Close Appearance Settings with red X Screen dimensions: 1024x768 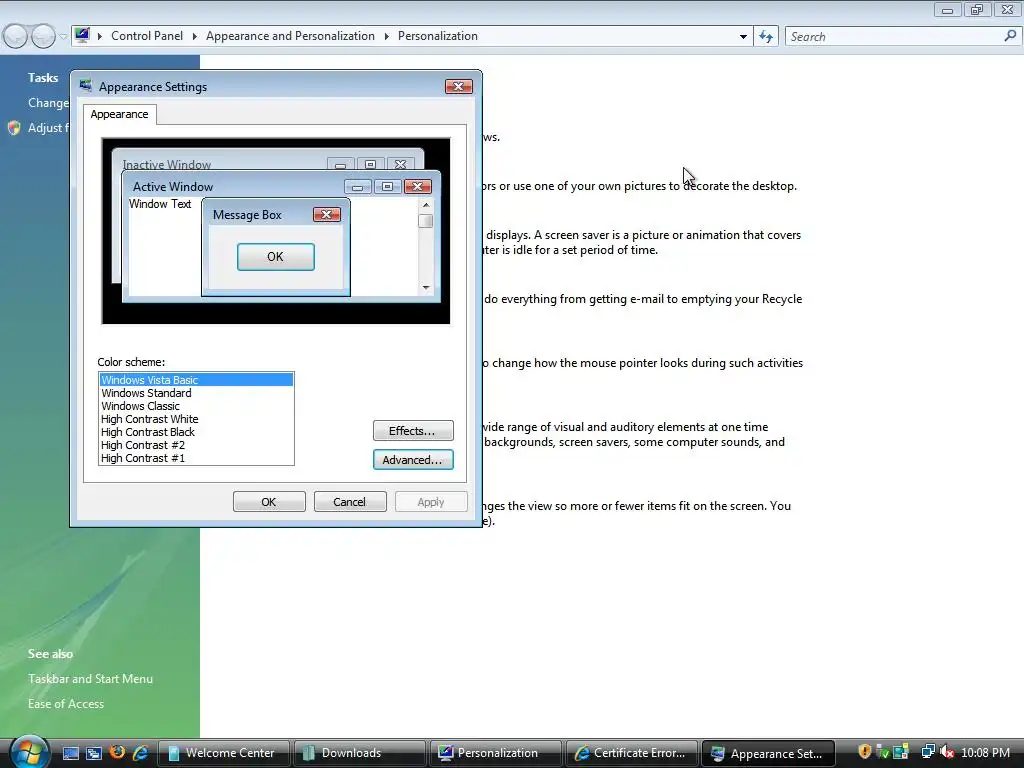point(458,86)
